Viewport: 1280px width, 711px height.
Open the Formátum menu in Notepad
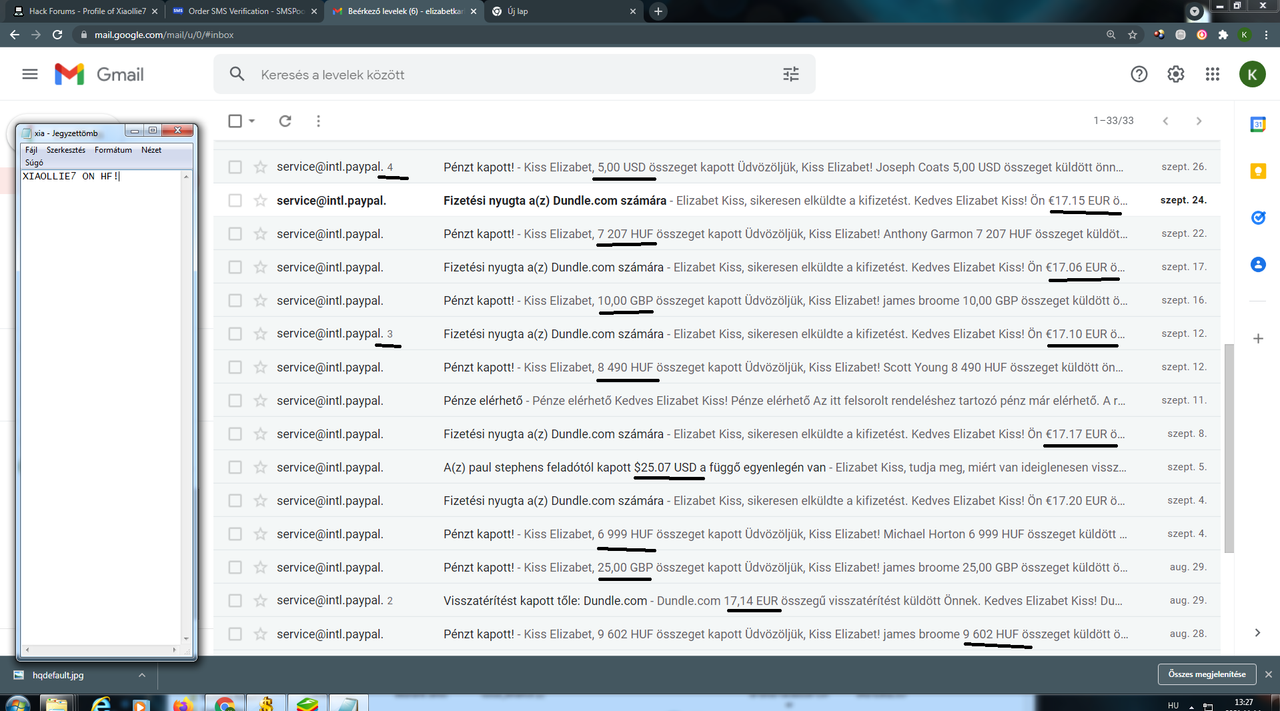point(113,150)
